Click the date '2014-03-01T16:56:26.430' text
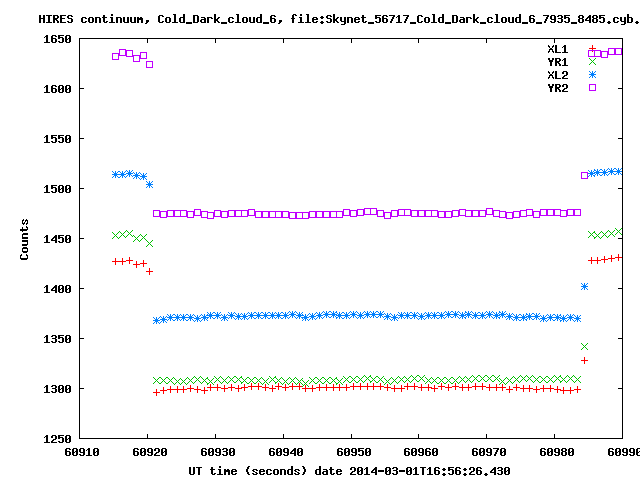This screenshot has width=640, height=480. [429, 471]
